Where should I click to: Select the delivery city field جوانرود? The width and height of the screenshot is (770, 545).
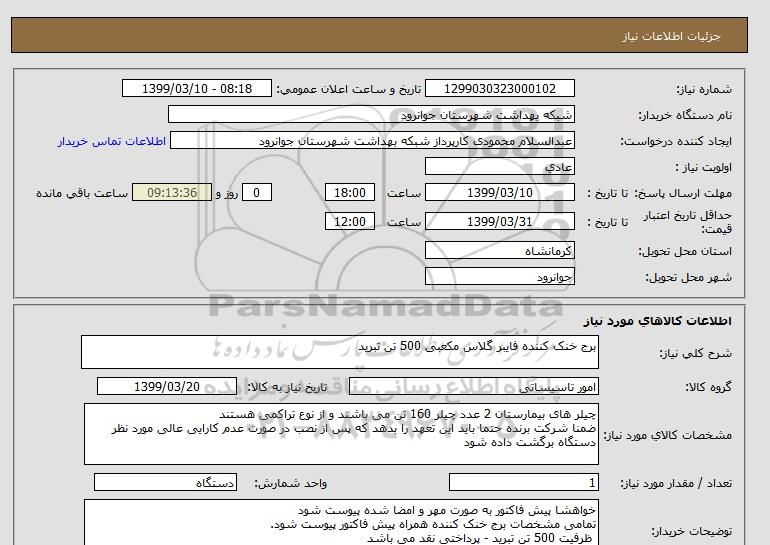499,276
